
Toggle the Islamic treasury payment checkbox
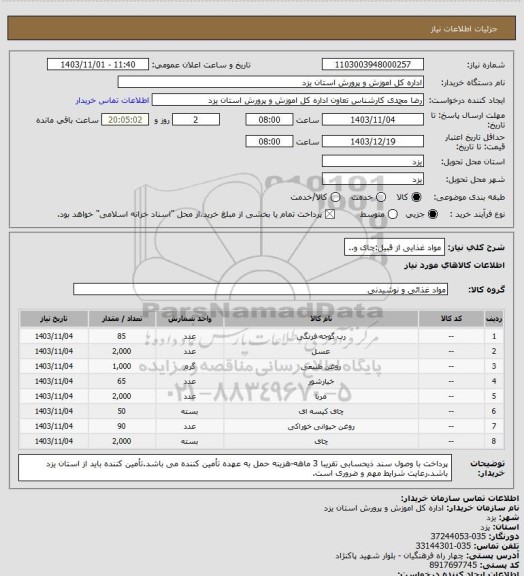(330, 214)
